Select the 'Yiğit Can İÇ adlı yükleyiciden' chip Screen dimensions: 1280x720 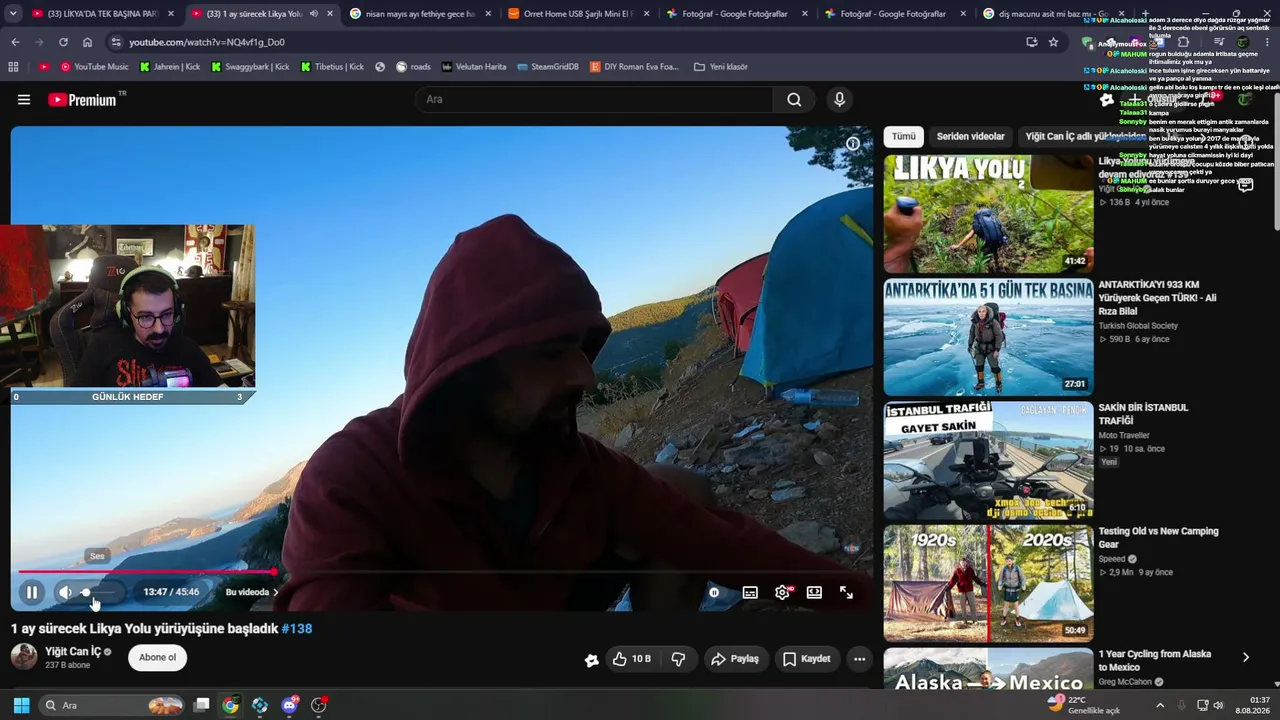1085,136
